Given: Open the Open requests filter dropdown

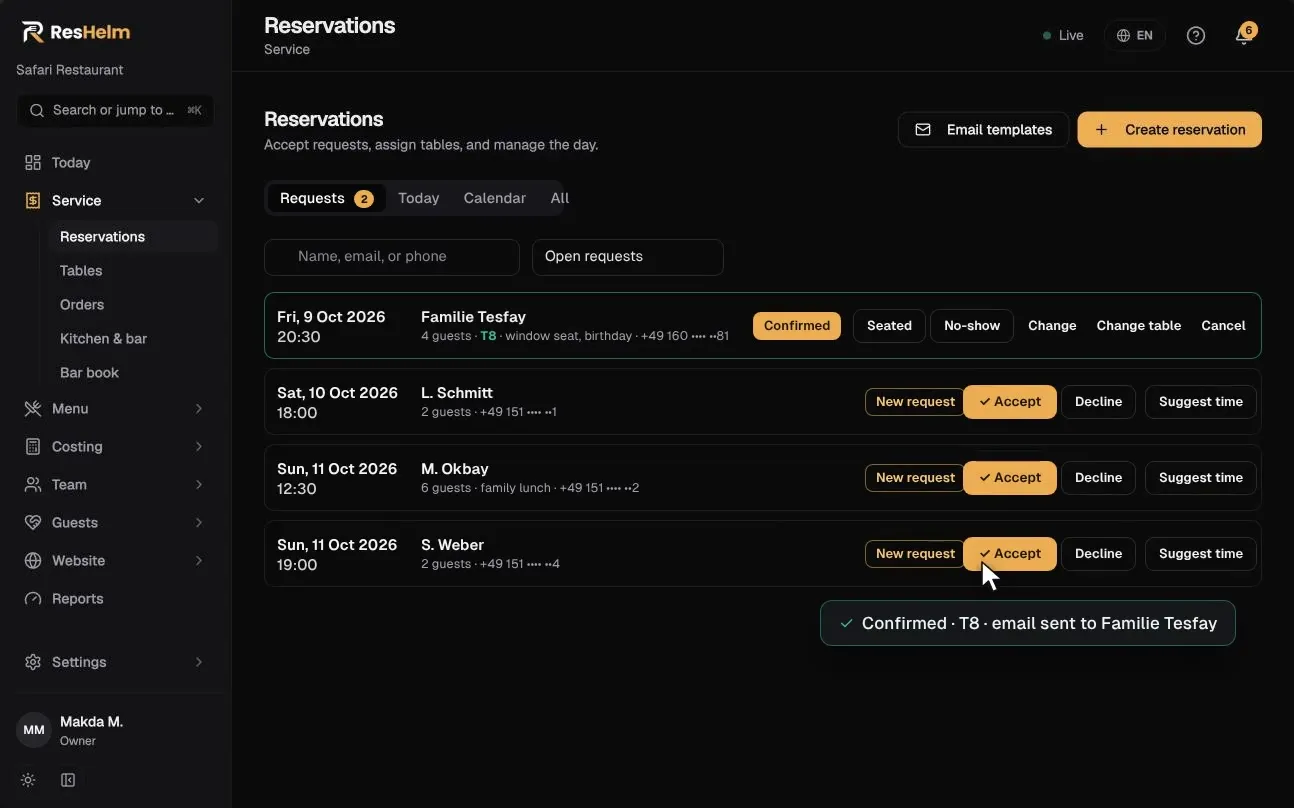Looking at the screenshot, I should [628, 257].
